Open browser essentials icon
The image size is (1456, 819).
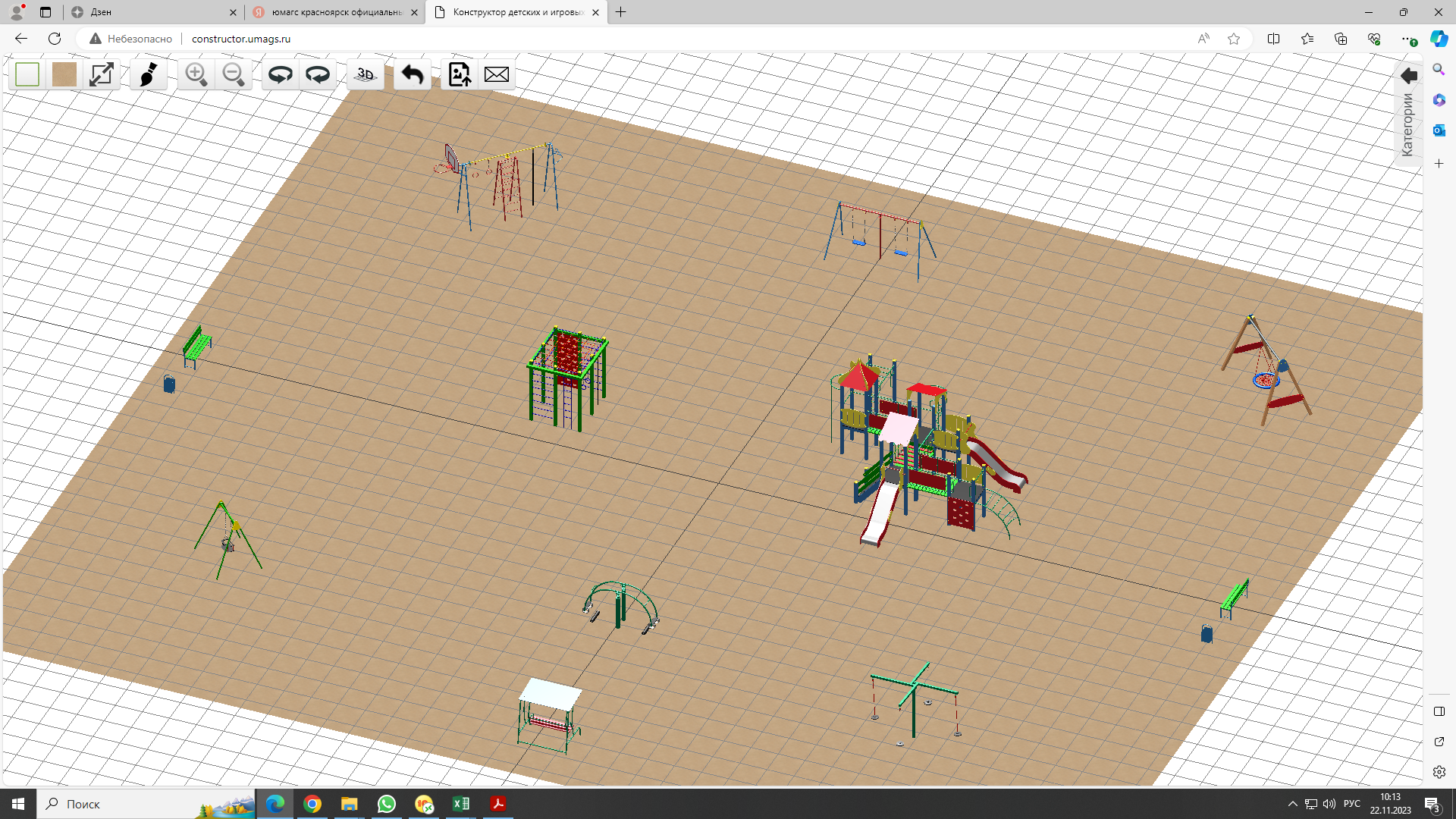pyautogui.click(x=1374, y=39)
